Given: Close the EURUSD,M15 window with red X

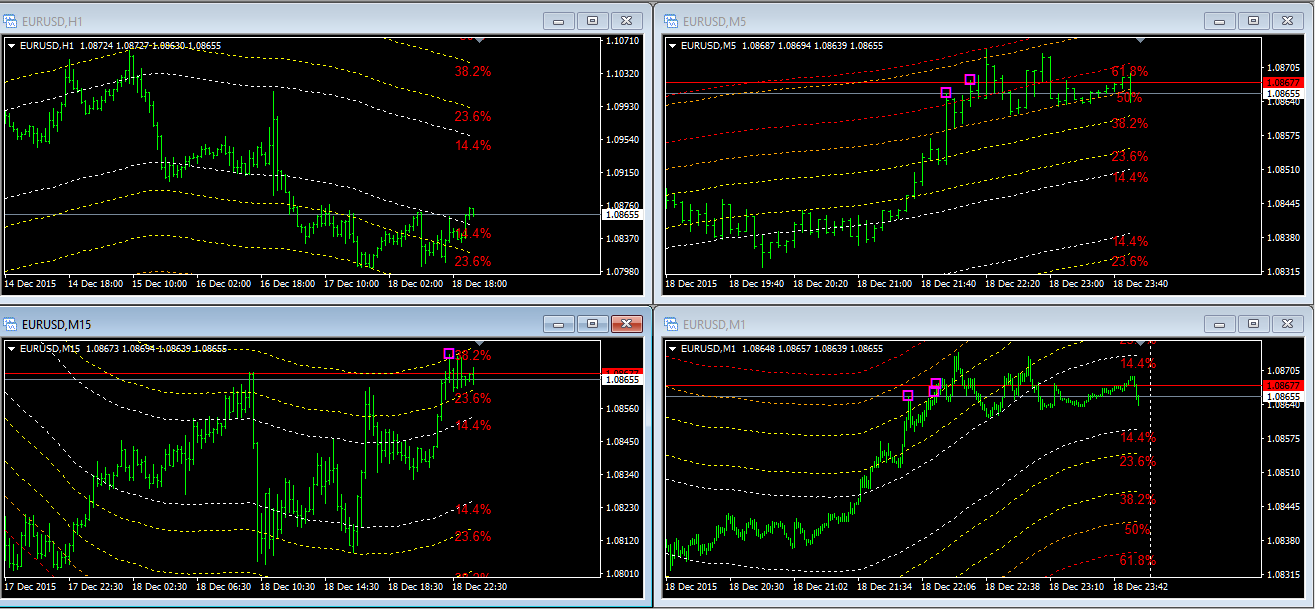Looking at the screenshot, I should pos(626,324).
